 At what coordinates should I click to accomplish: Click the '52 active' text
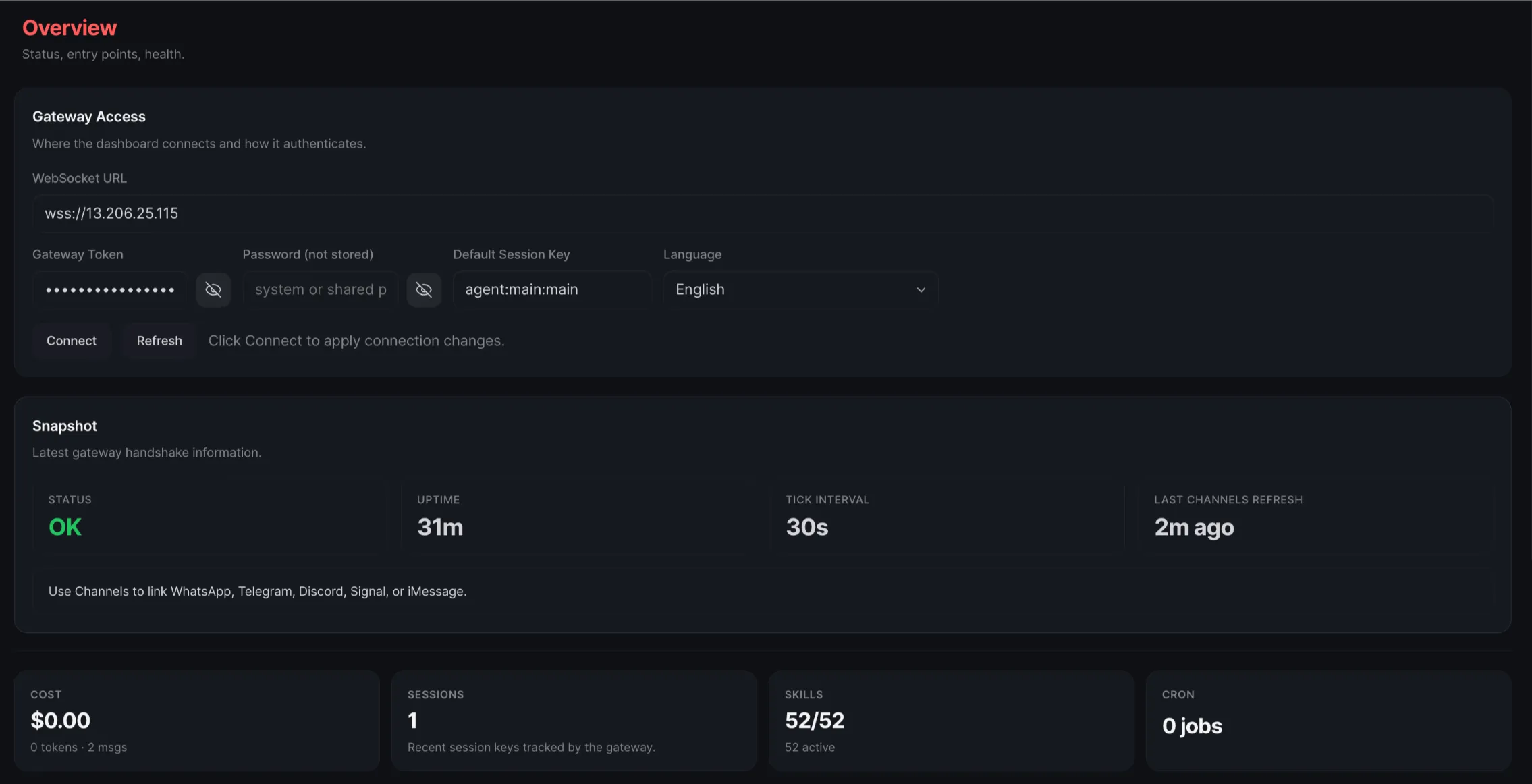[x=810, y=748]
